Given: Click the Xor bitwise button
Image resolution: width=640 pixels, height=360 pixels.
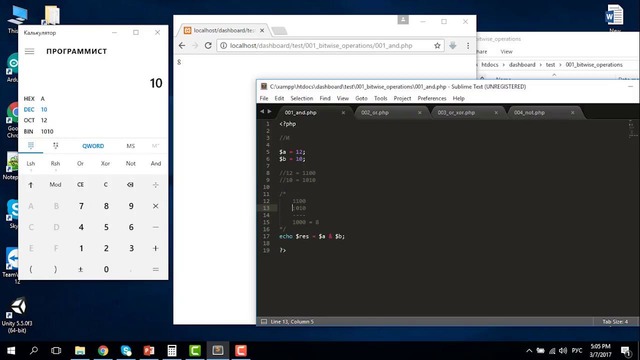Looking at the screenshot, I should pos(105,164).
